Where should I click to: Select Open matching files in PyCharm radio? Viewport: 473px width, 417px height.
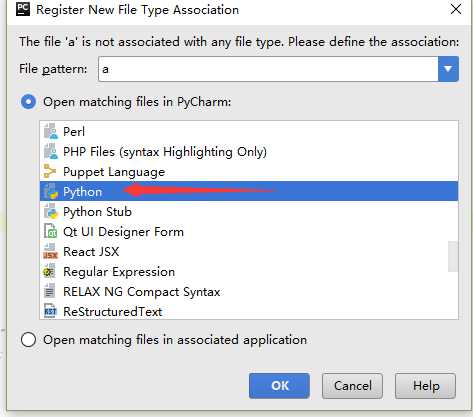pyautogui.click(x=28, y=102)
